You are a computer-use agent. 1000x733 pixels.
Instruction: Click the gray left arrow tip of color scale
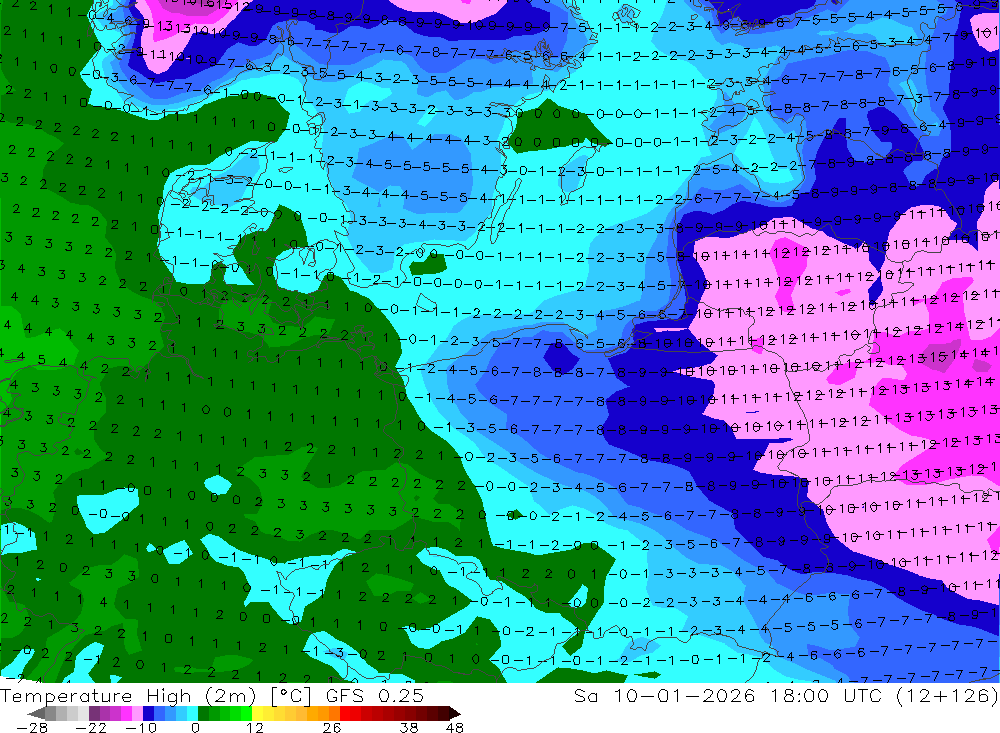[36, 713]
